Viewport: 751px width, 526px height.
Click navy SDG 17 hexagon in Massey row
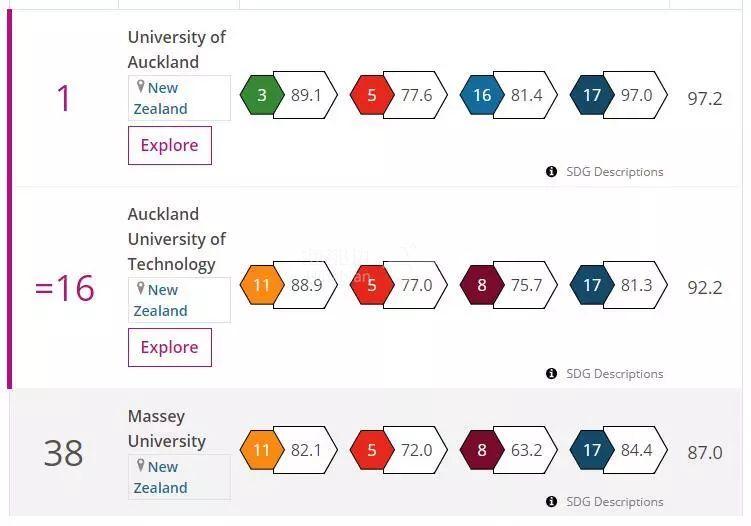(592, 450)
